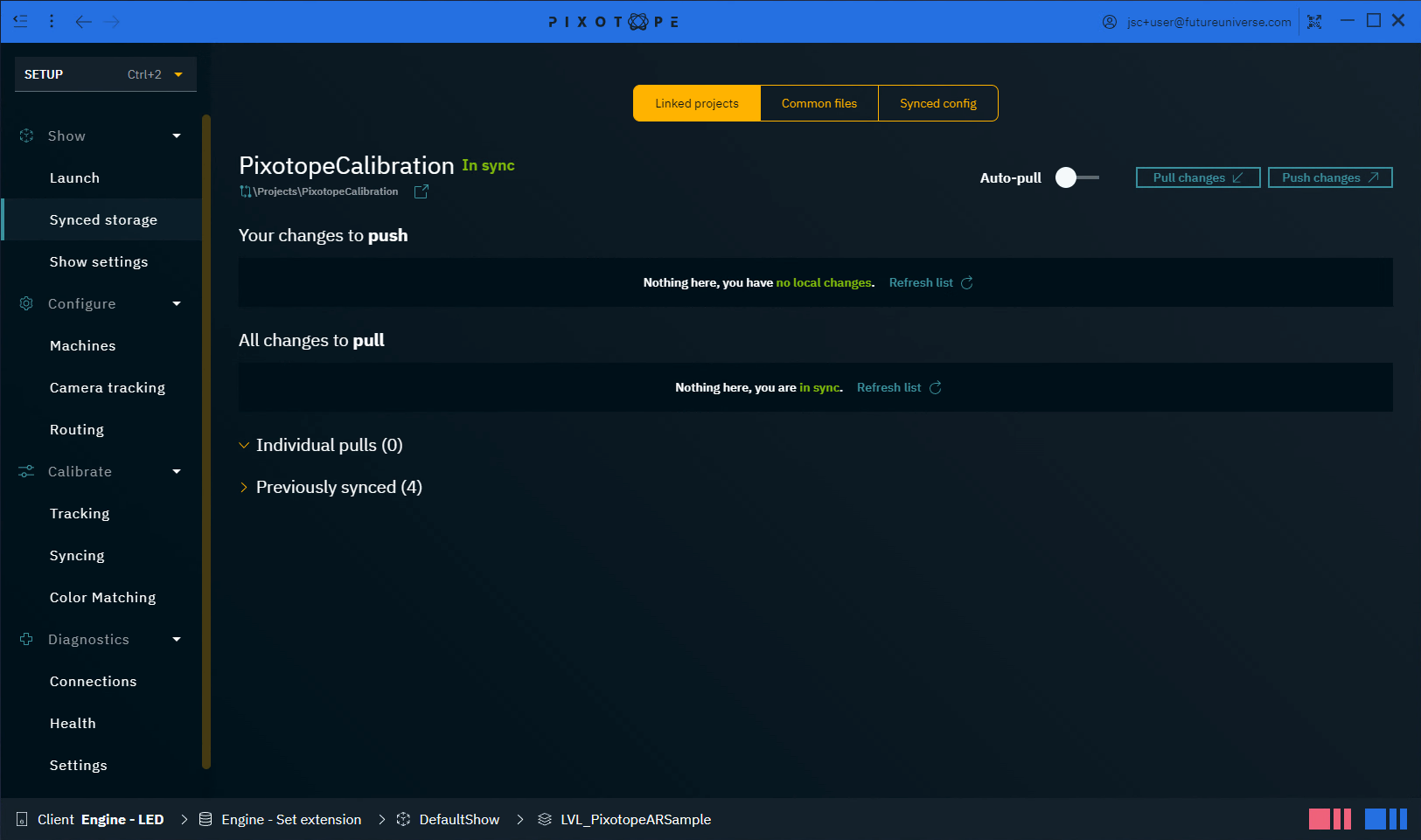
Task: Click the DefaultShow icon in status bar
Action: pyautogui.click(x=403, y=819)
